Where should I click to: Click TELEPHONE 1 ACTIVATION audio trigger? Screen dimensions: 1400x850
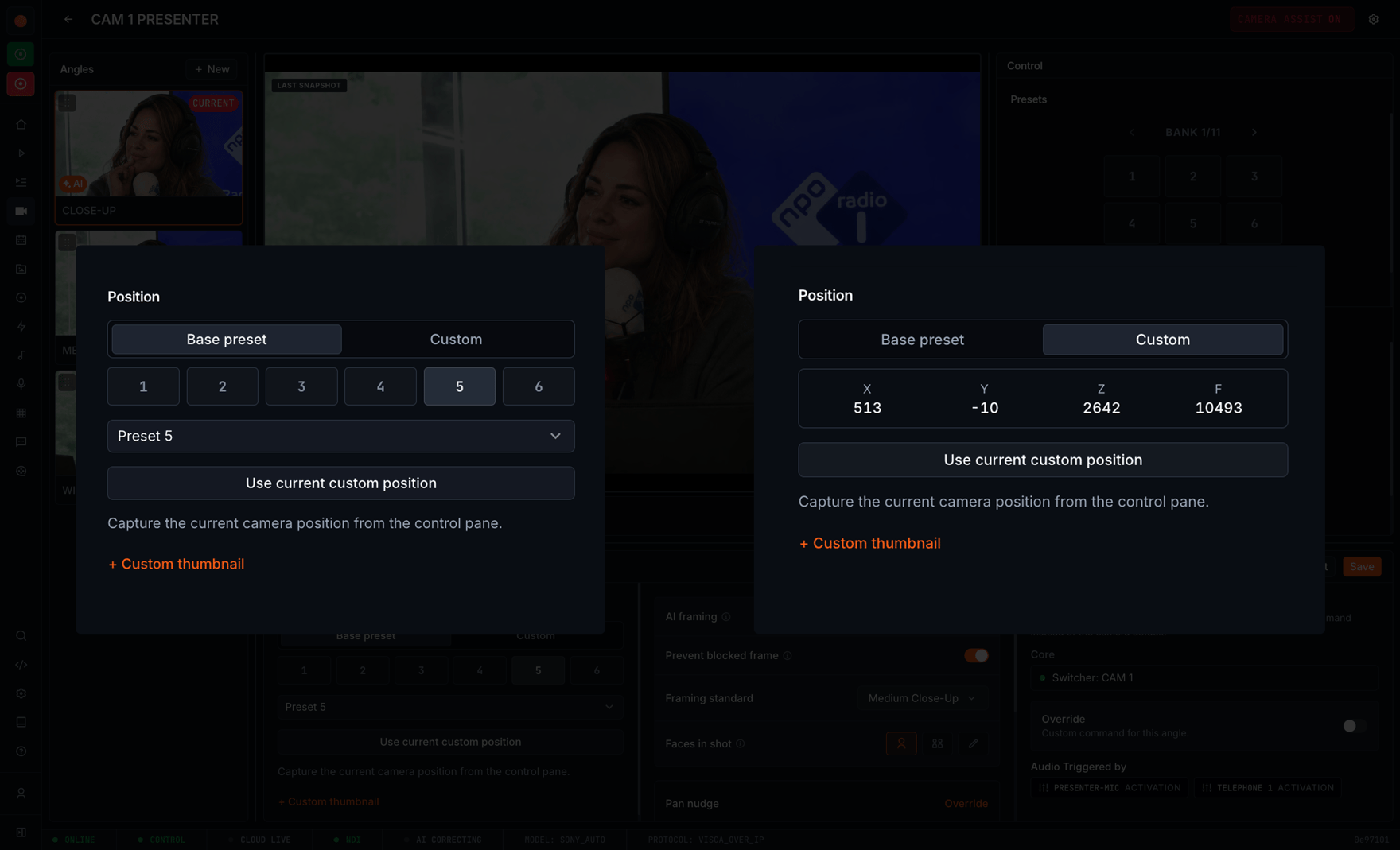pos(1267,788)
